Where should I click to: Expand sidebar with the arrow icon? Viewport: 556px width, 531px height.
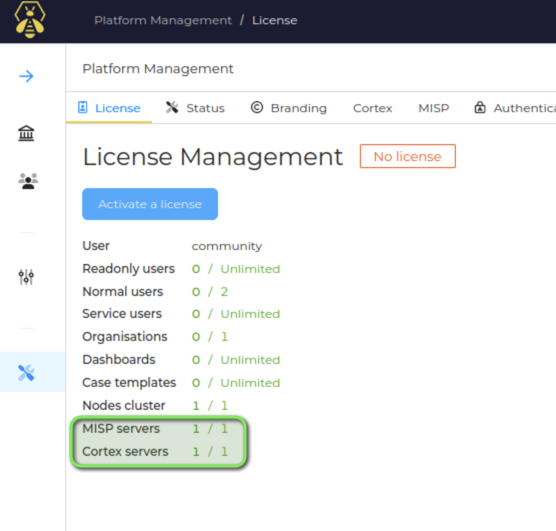[x=26, y=76]
